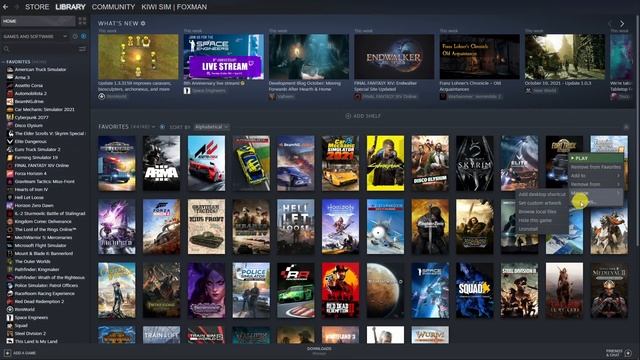The image size is (640, 360).
Task: Select American Truck Simulator in sidebar
Action: (40, 69)
